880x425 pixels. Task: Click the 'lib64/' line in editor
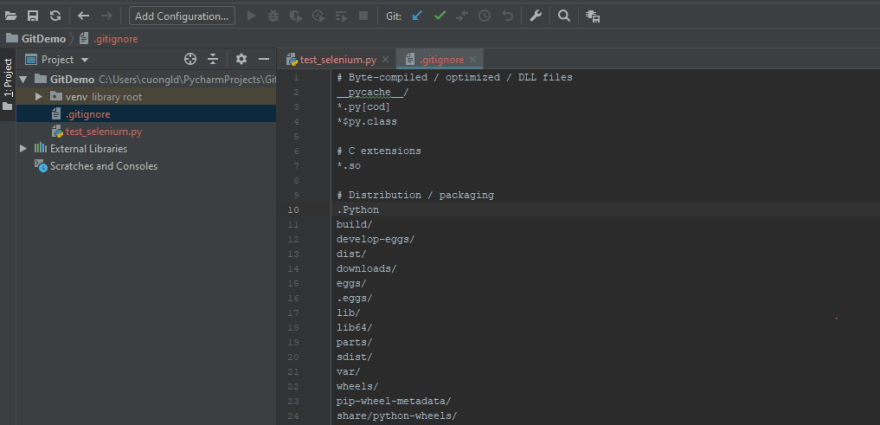(x=354, y=327)
